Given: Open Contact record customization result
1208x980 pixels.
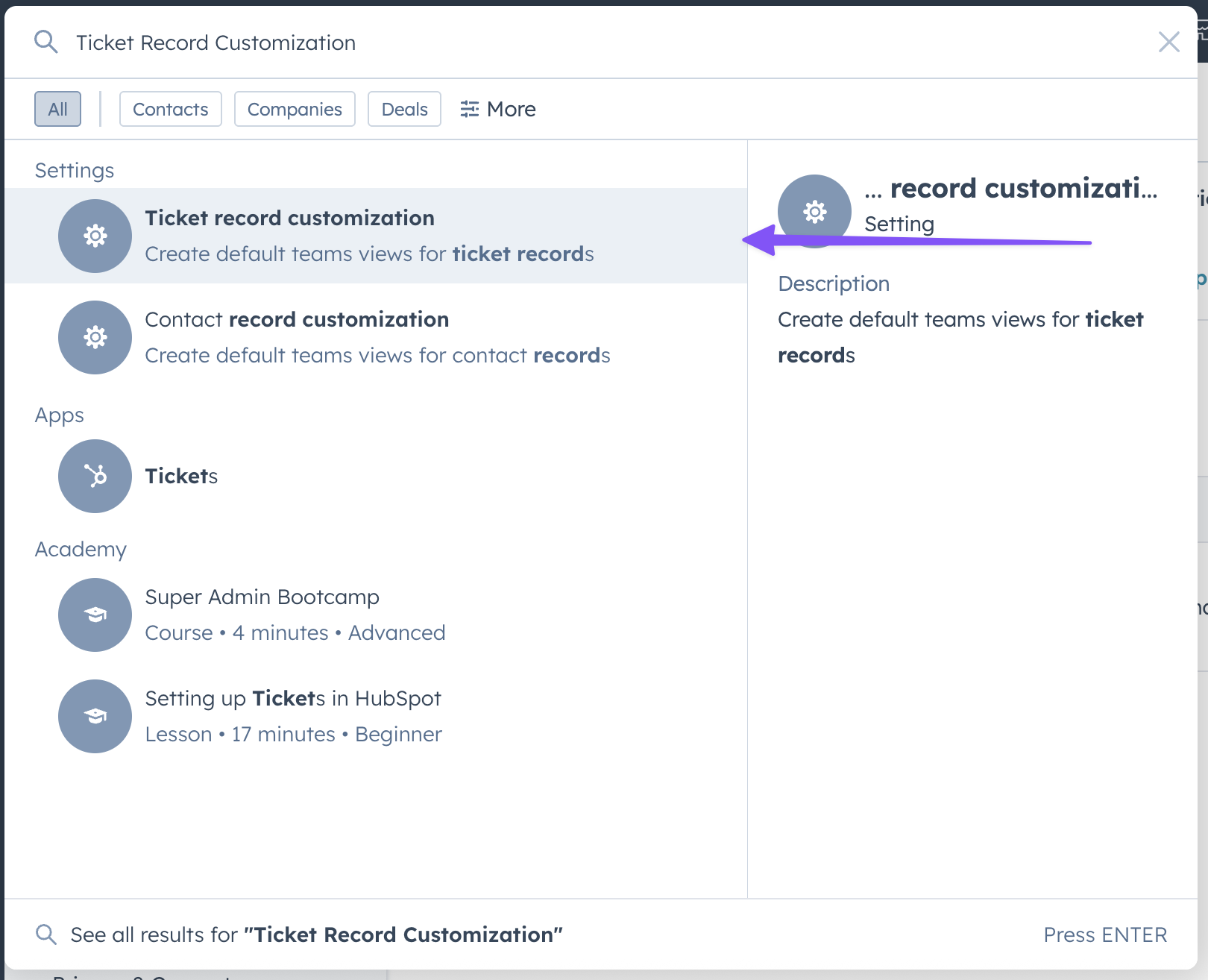Looking at the screenshot, I should [x=297, y=320].
